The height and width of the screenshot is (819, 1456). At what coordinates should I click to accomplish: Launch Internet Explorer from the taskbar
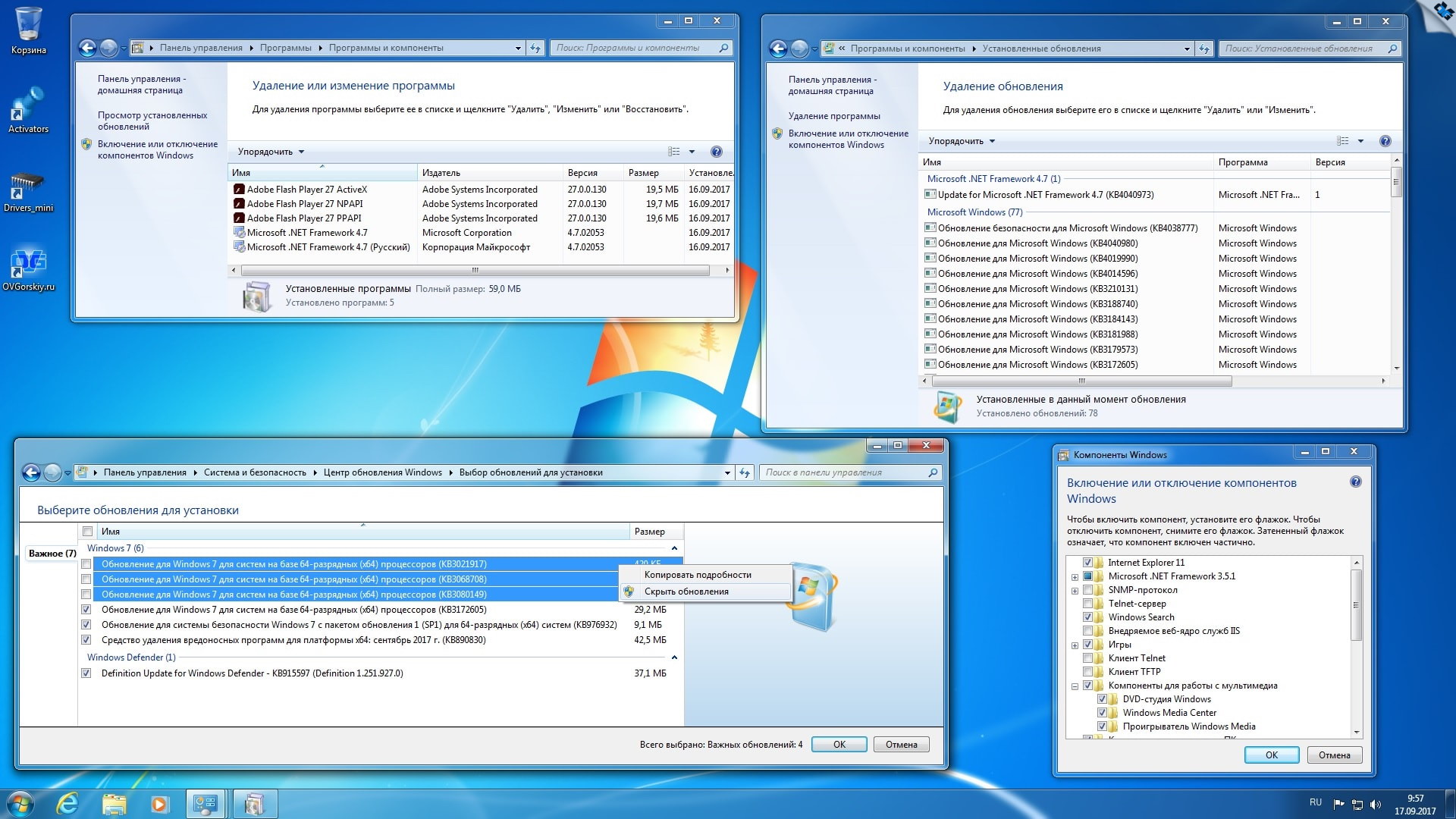coord(68,803)
